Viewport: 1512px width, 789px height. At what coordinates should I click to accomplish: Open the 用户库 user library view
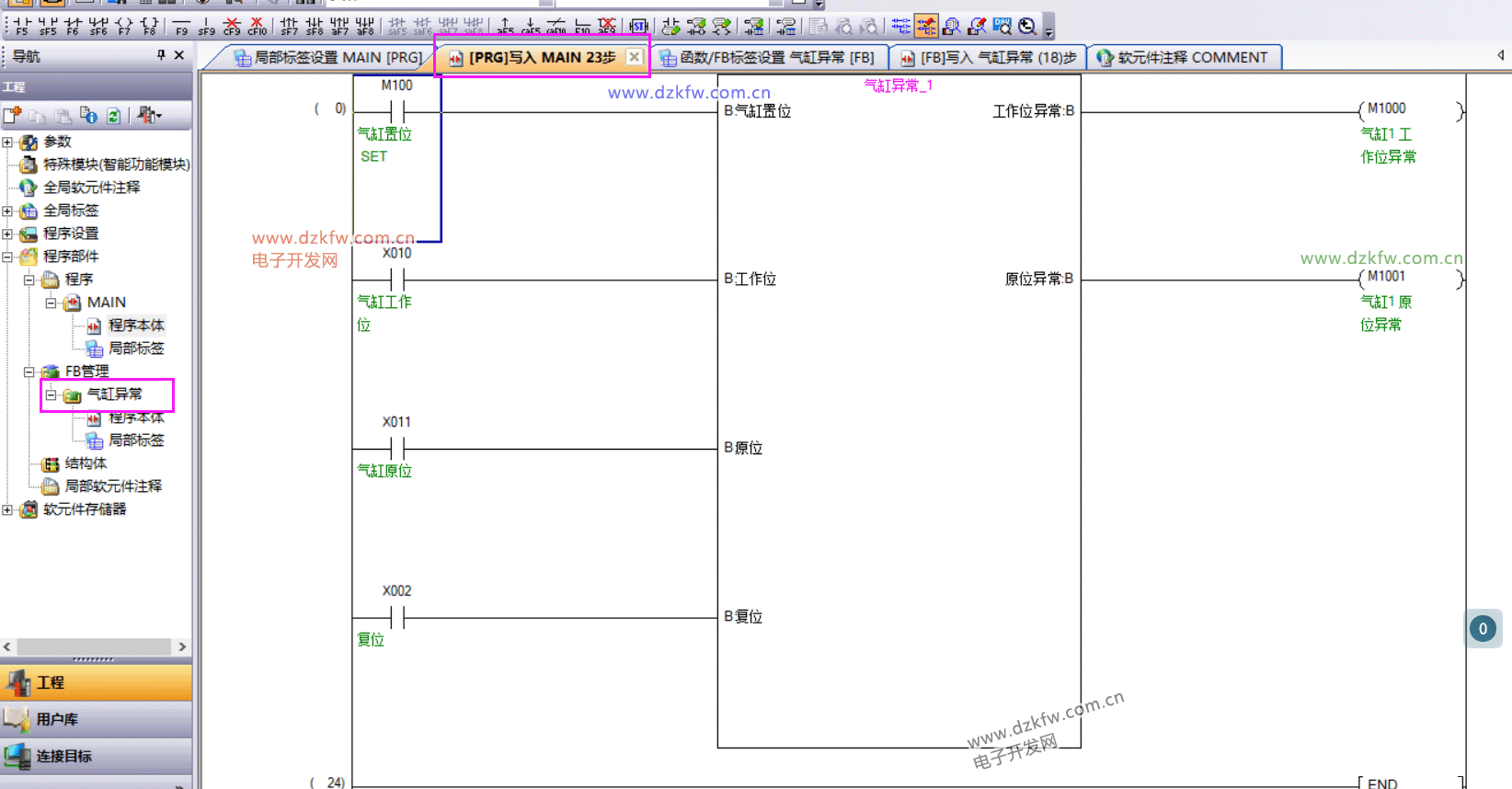(96, 719)
